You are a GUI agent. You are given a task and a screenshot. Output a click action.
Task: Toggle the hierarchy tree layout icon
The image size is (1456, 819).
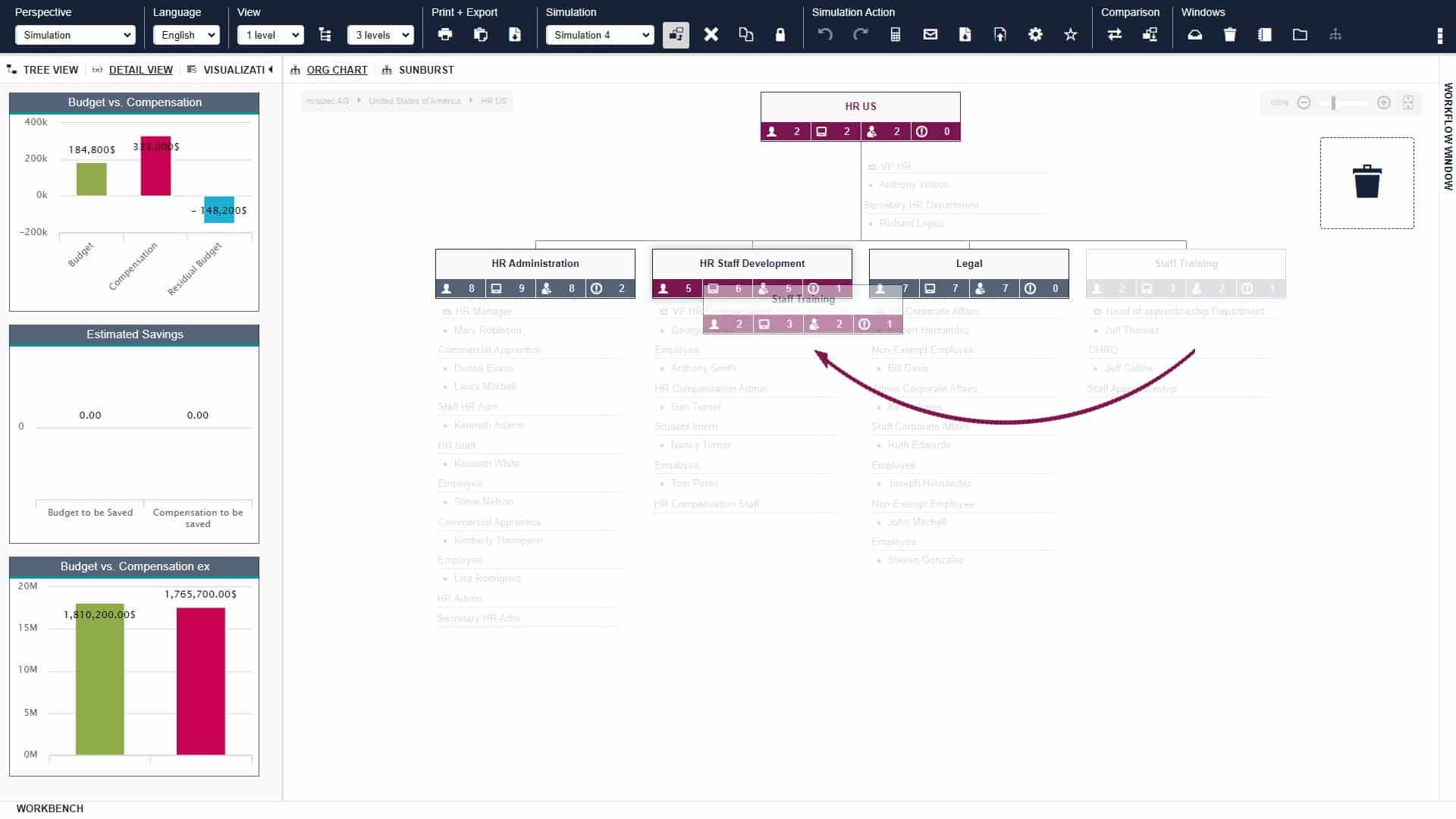pos(325,35)
